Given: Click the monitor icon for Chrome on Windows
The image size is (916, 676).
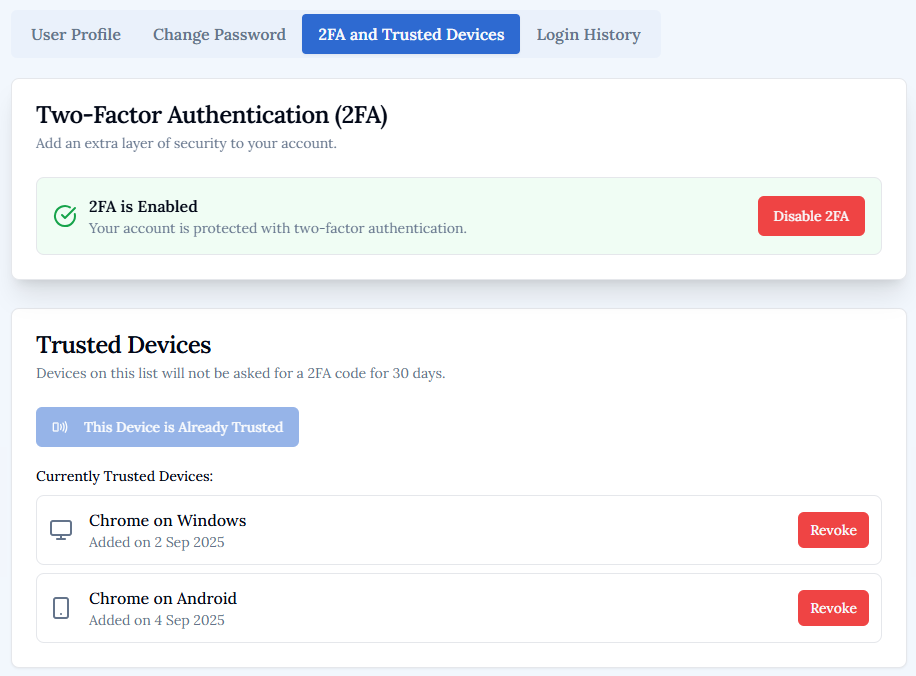Looking at the screenshot, I should pyautogui.click(x=61, y=530).
